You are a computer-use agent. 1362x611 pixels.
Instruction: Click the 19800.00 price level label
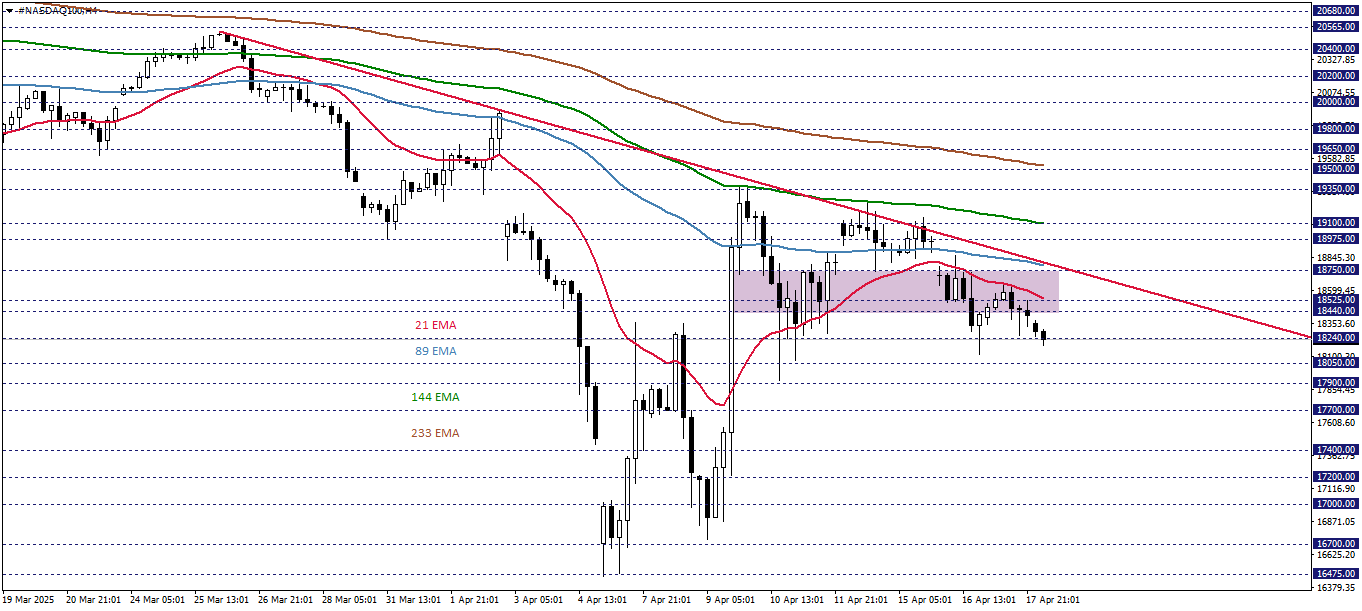[x=1336, y=128]
